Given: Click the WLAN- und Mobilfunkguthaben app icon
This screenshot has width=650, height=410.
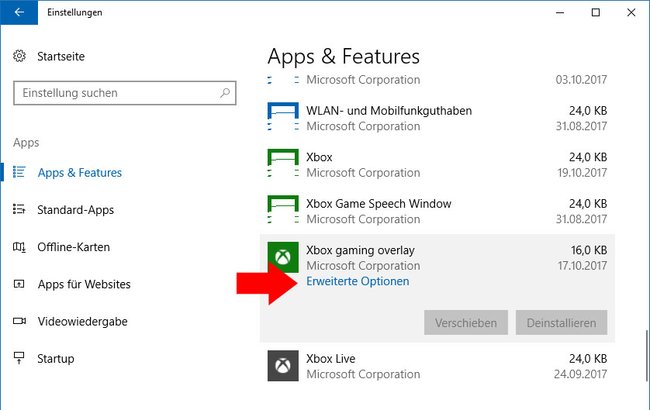Looking at the screenshot, I should [283, 117].
